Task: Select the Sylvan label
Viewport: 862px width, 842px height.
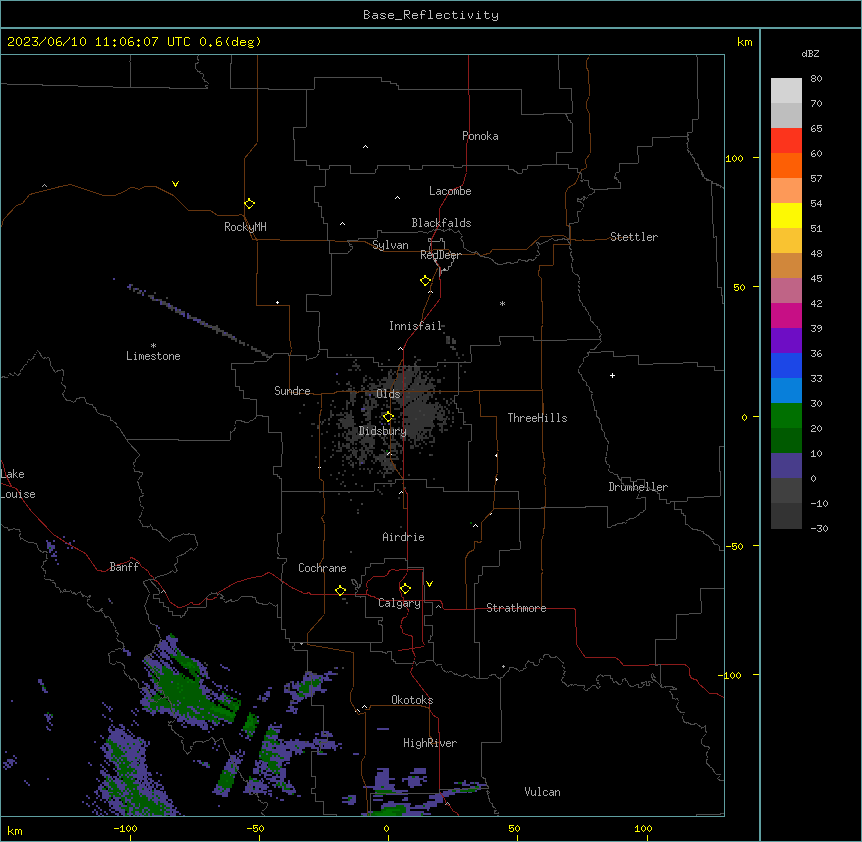Action: [390, 245]
